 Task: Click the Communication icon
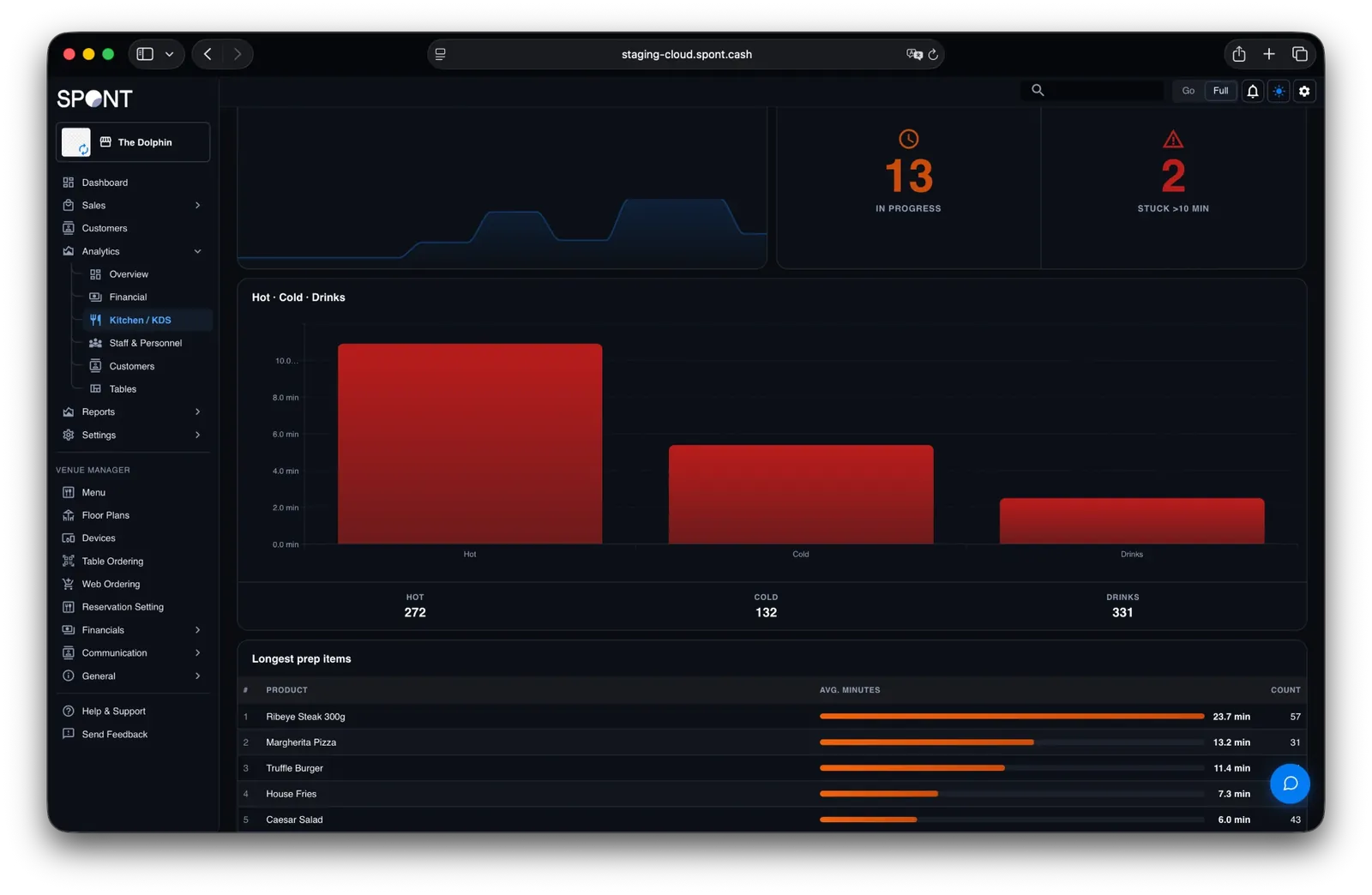(69, 653)
